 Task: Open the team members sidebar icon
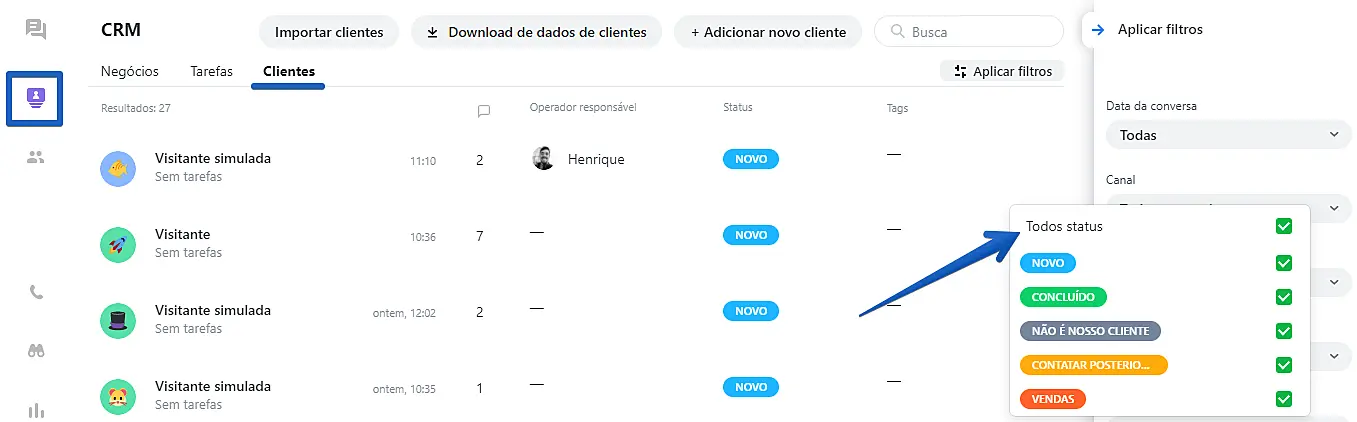coord(36,157)
